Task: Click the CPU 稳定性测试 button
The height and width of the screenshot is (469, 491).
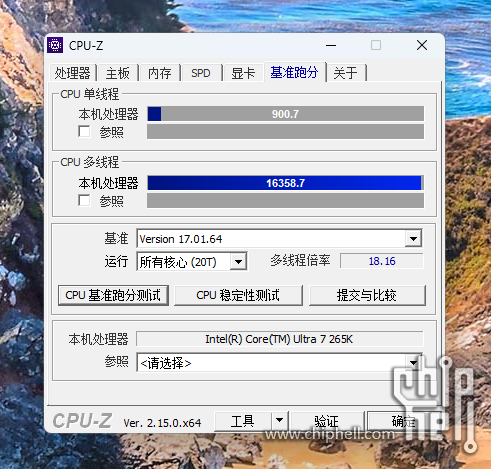Action: (238, 295)
